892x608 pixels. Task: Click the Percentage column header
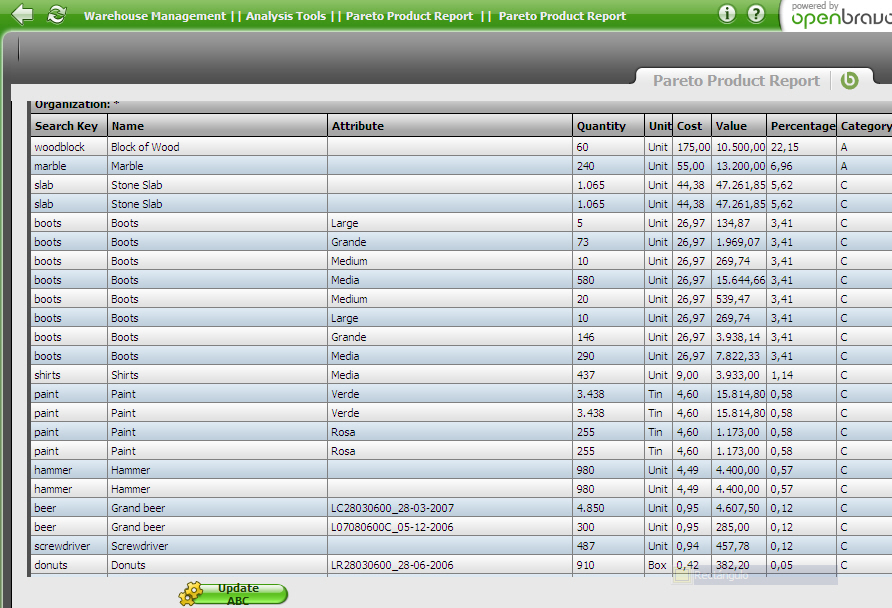(x=802, y=126)
